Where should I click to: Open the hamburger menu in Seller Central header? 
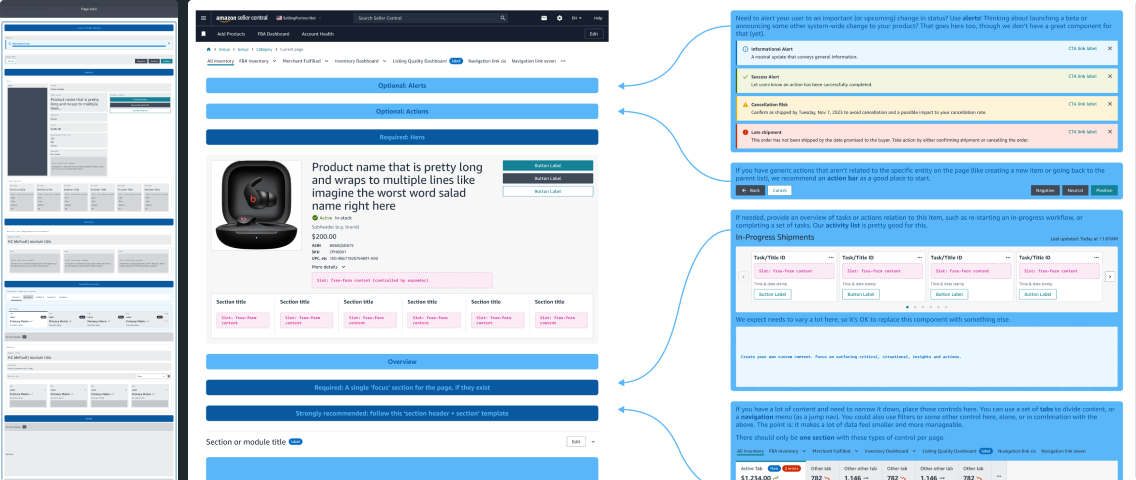(203, 18)
